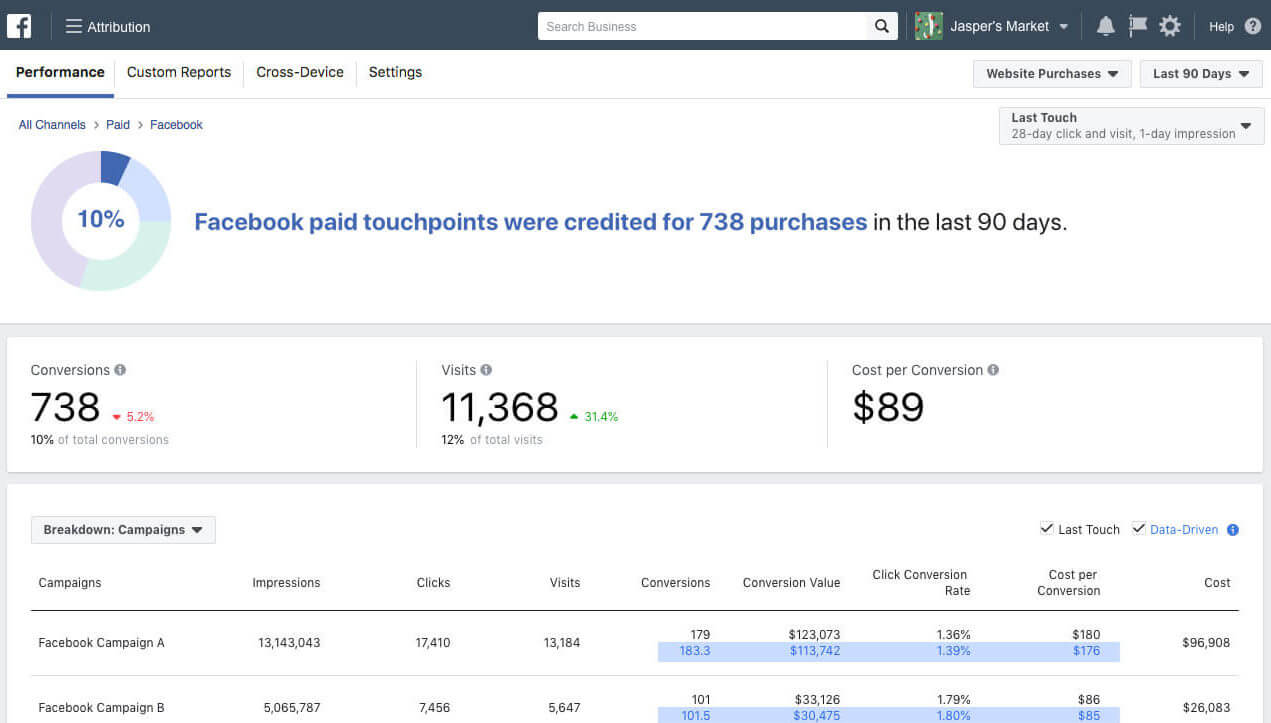Toggle the Data-Driven checkbox
Screen dimensions: 1271x723
tap(1139, 529)
